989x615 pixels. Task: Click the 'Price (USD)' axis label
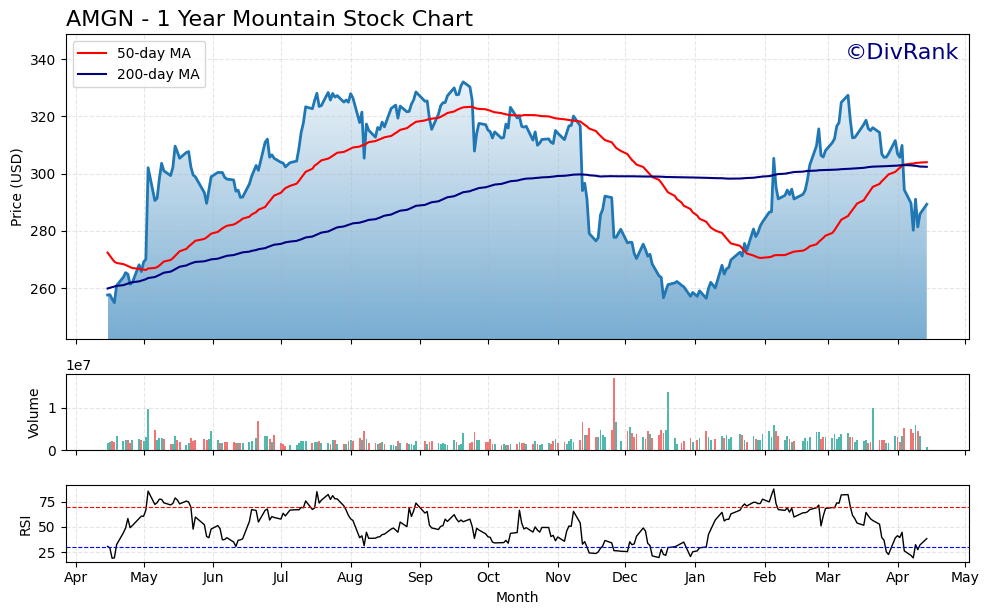click(x=16, y=187)
